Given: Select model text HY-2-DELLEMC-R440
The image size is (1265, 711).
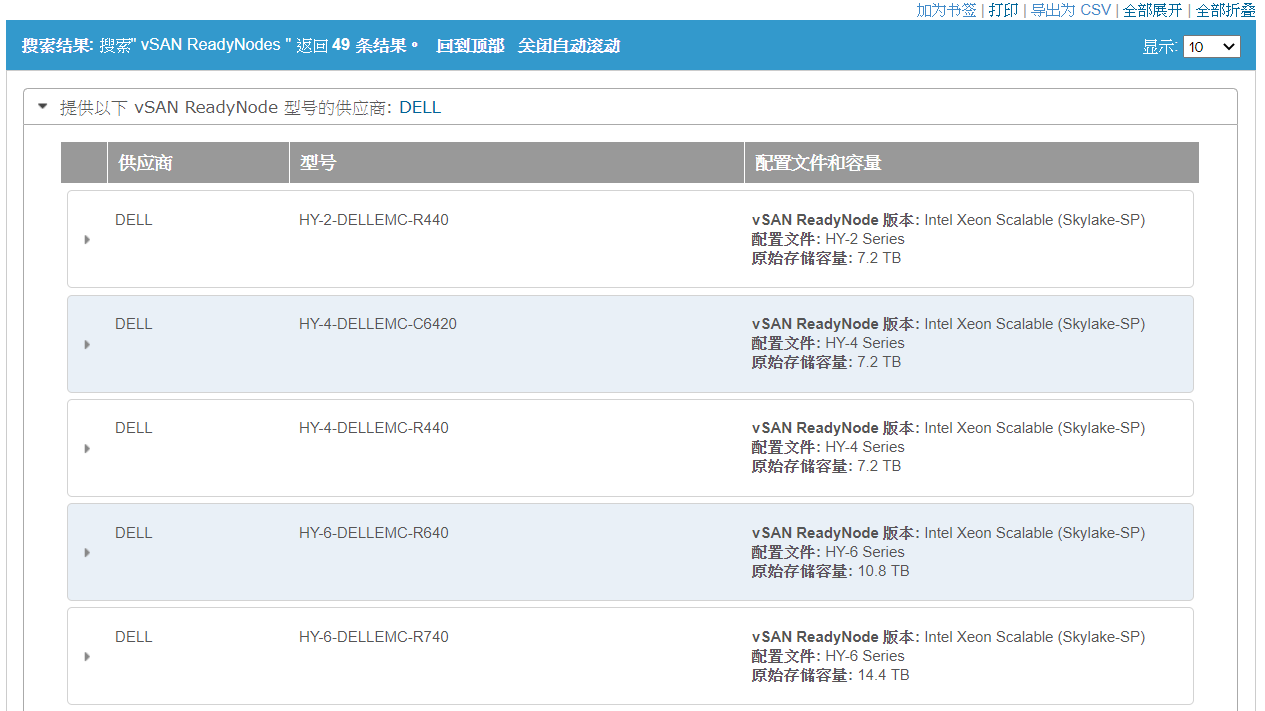Looking at the screenshot, I should [x=374, y=220].
